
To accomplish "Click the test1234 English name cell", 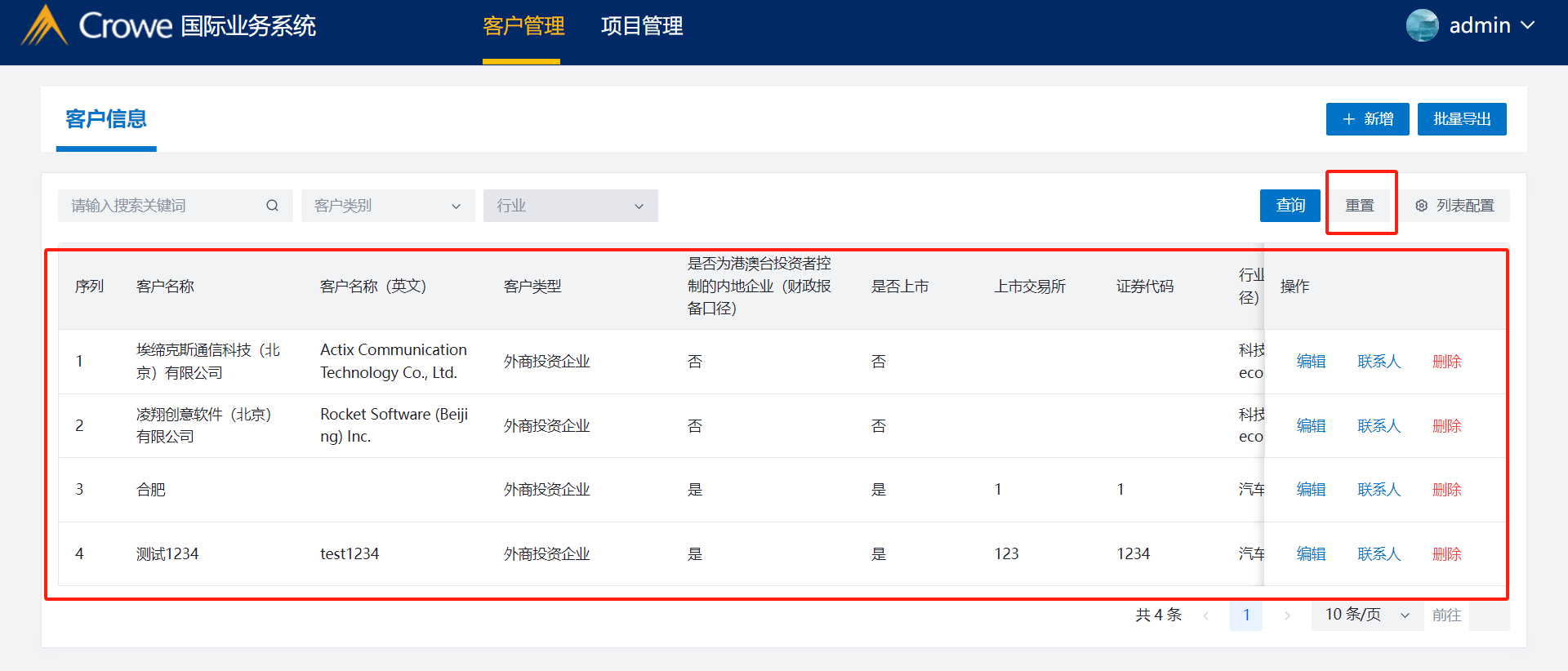I will (350, 554).
